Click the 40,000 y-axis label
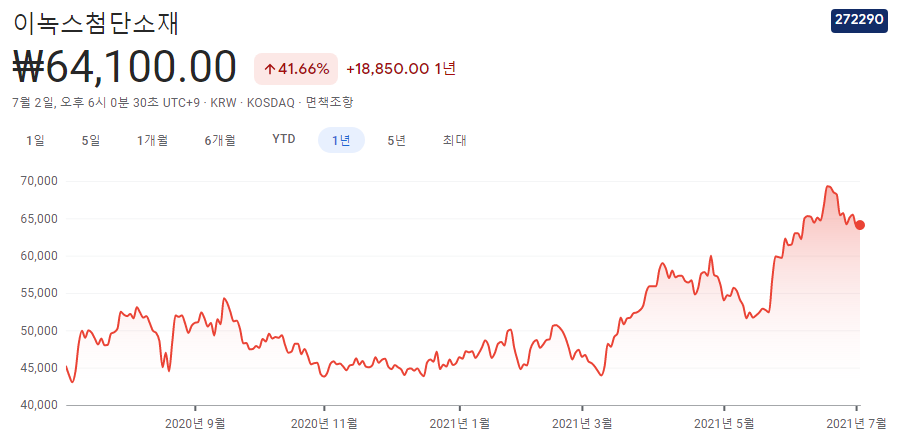Image resolution: width=897 pixels, height=444 pixels. point(39,405)
